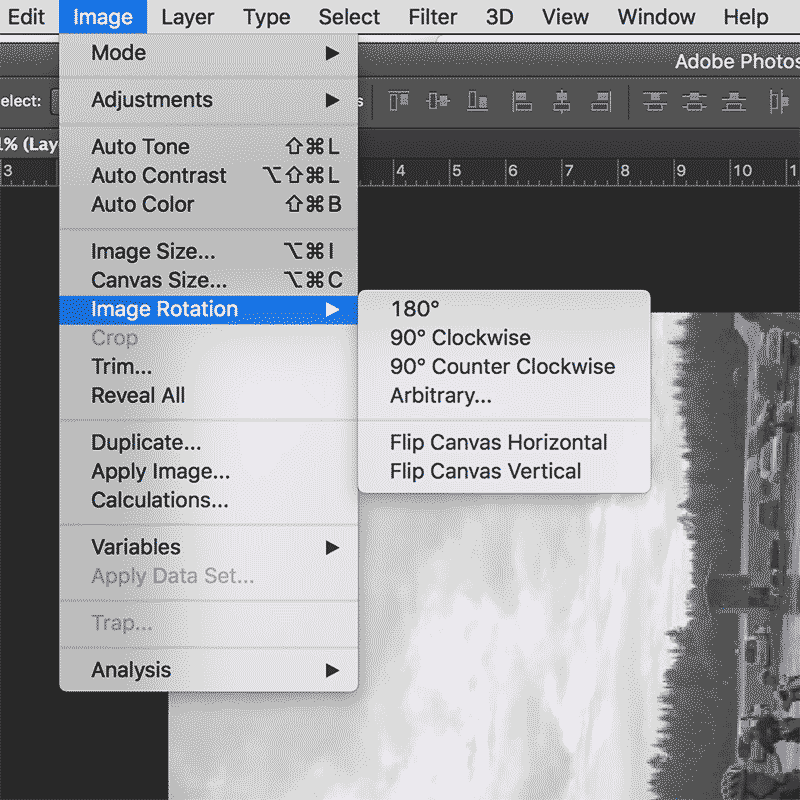Click the Align right edges icon

coord(600,101)
